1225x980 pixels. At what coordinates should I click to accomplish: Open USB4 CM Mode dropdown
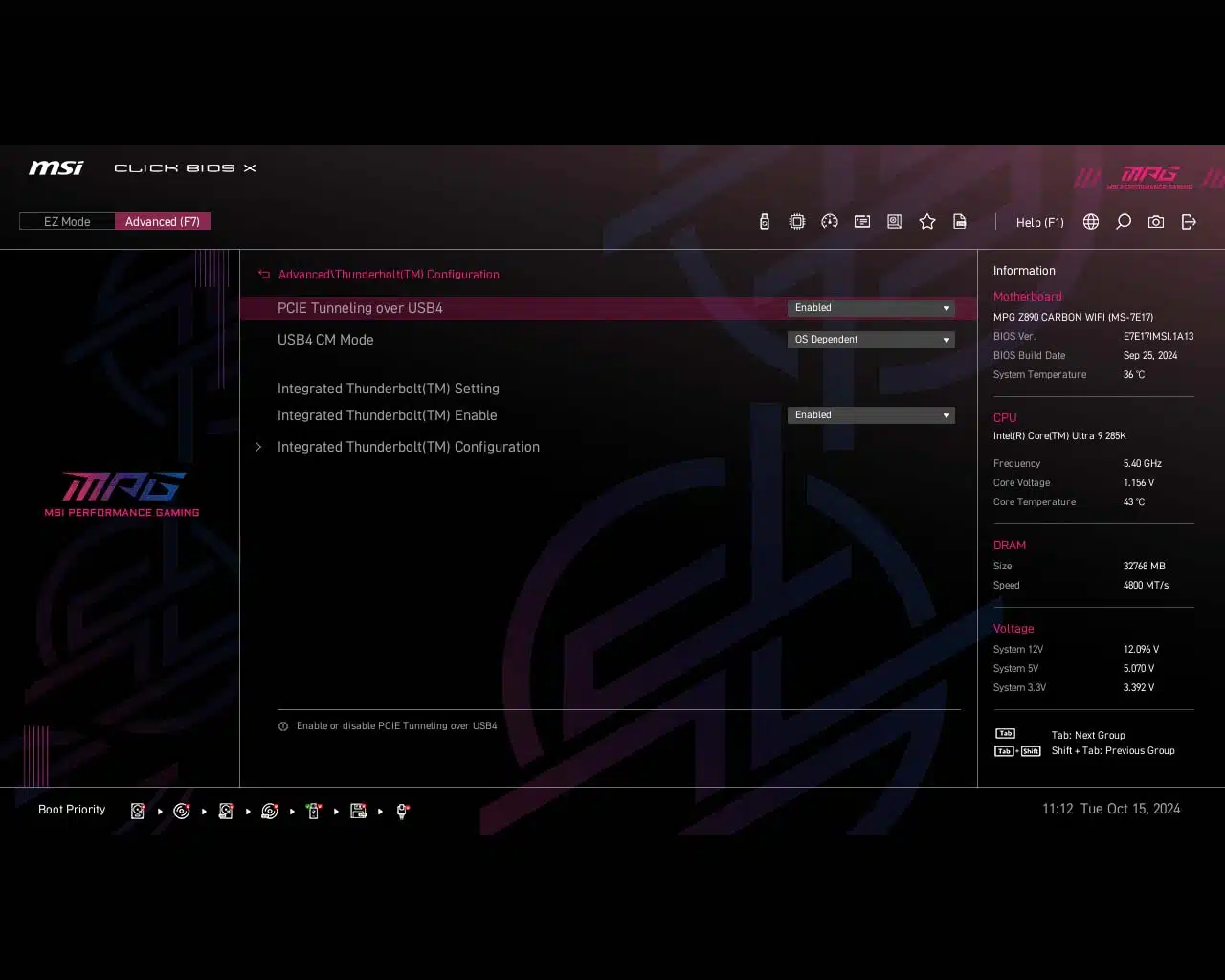point(871,340)
